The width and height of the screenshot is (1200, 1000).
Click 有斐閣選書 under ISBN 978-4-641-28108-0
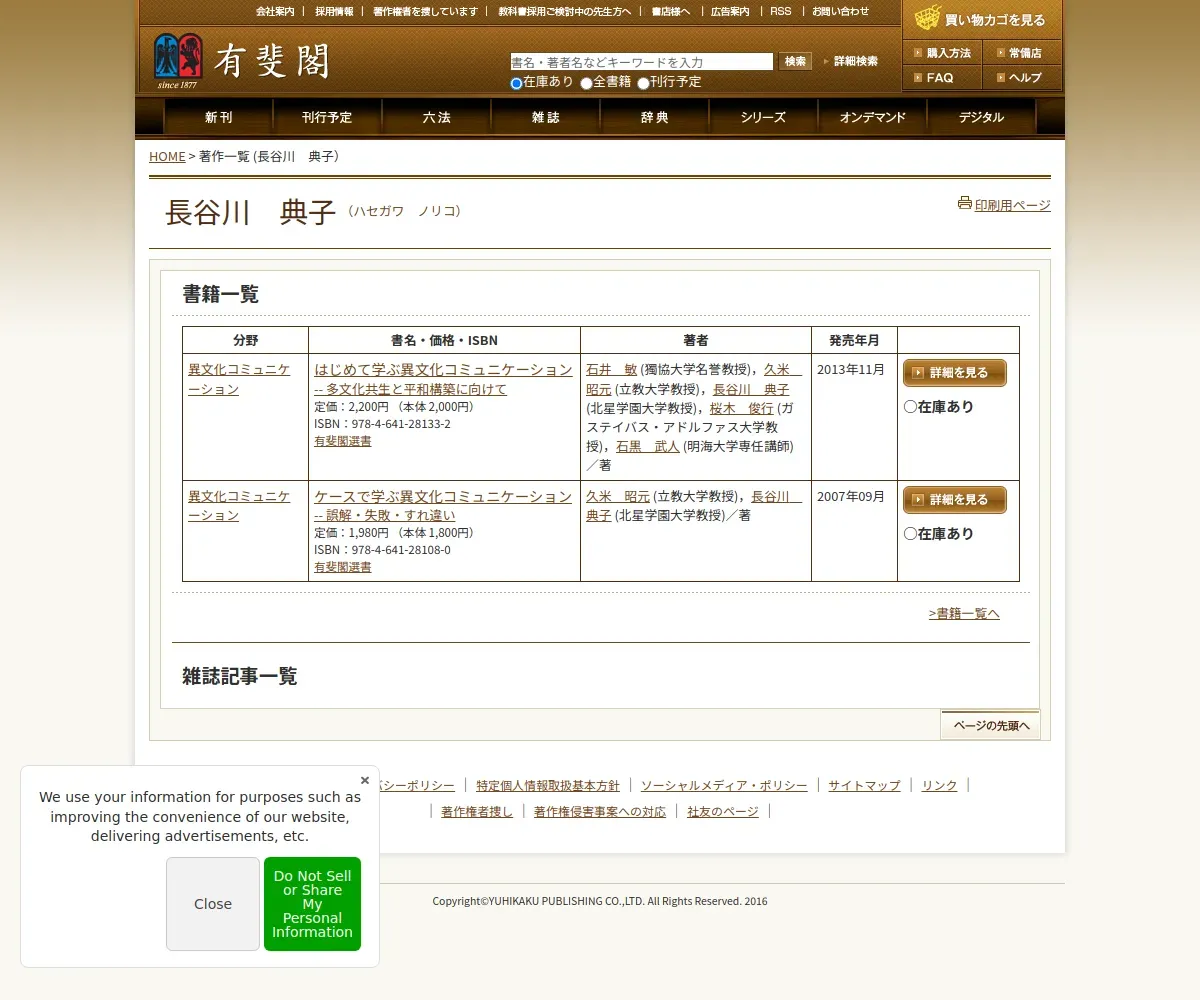342,567
